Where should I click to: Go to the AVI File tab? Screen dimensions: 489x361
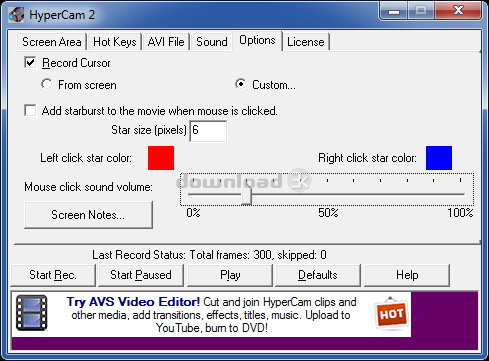click(166, 42)
